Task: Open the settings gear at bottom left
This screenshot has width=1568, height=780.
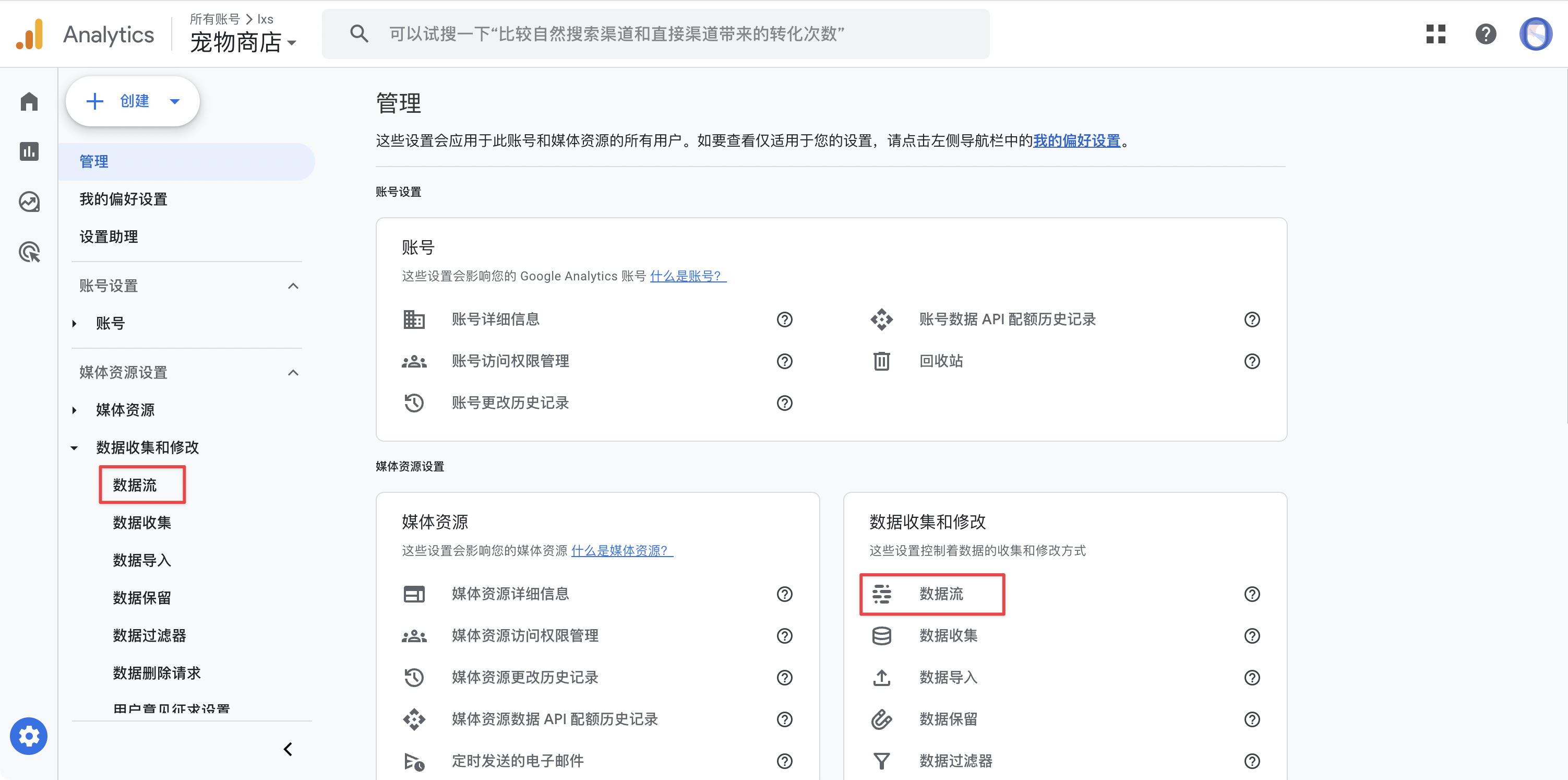Action: click(x=29, y=736)
